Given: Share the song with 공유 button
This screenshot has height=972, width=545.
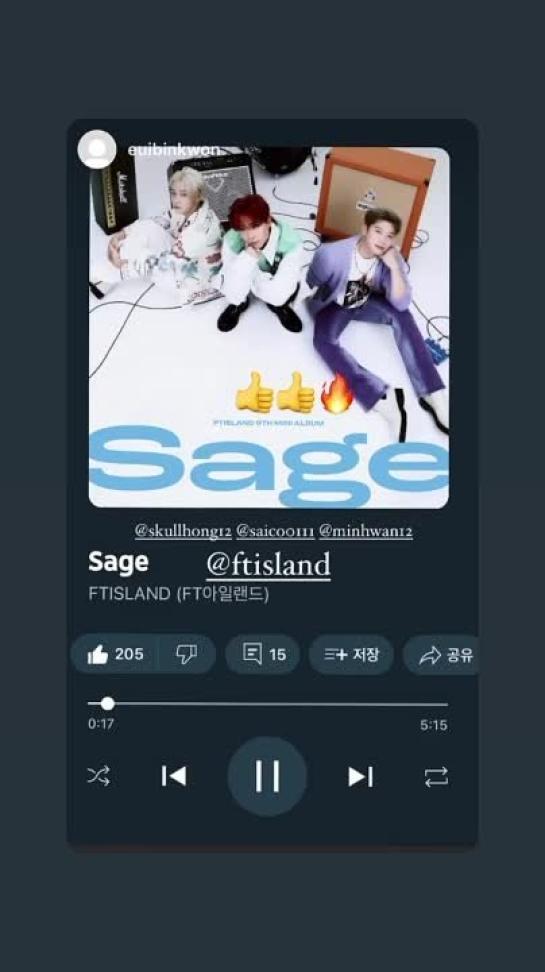Looking at the screenshot, I should point(441,655).
